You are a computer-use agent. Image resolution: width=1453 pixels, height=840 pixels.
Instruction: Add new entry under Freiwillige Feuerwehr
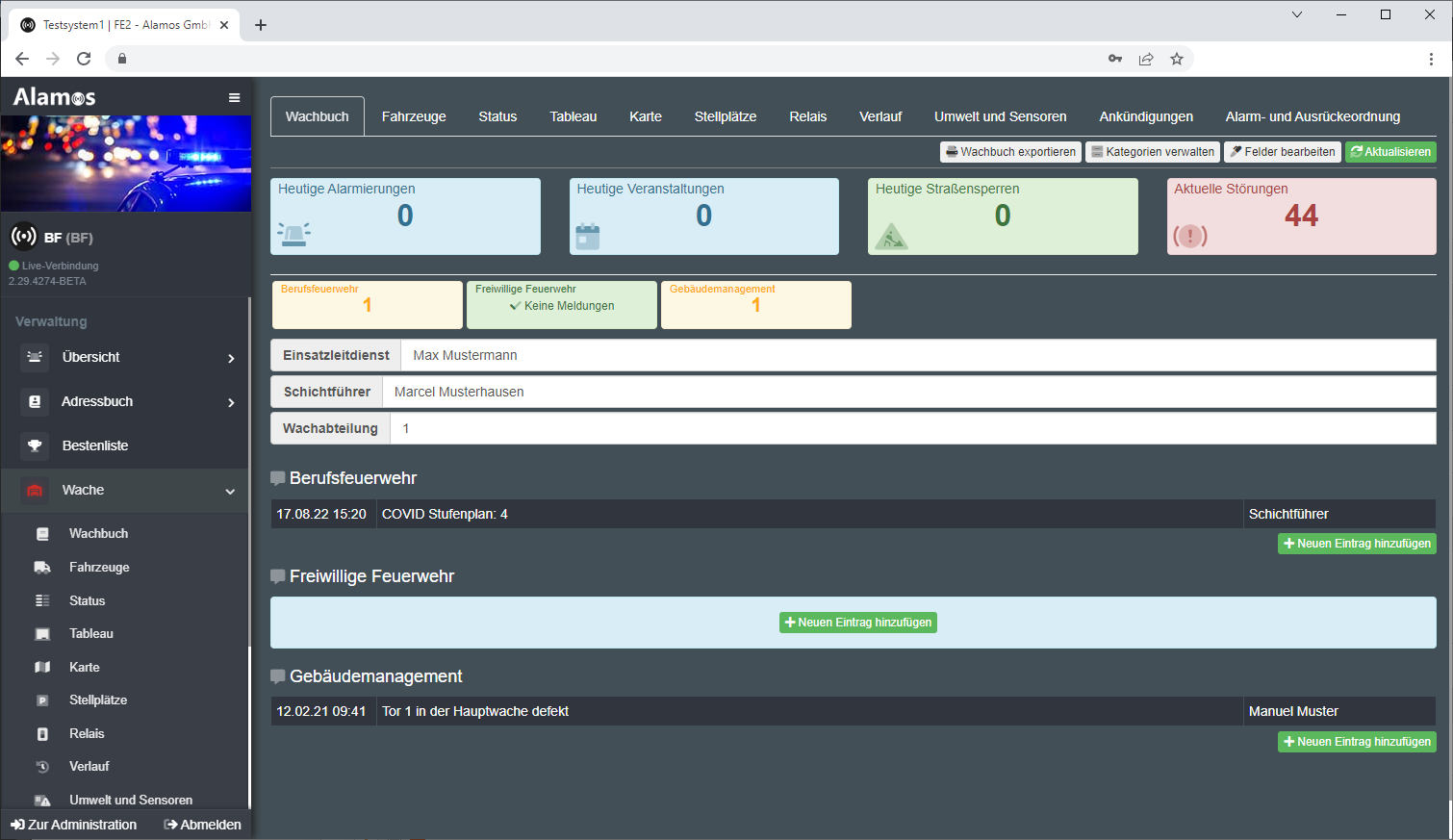(857, 623)
